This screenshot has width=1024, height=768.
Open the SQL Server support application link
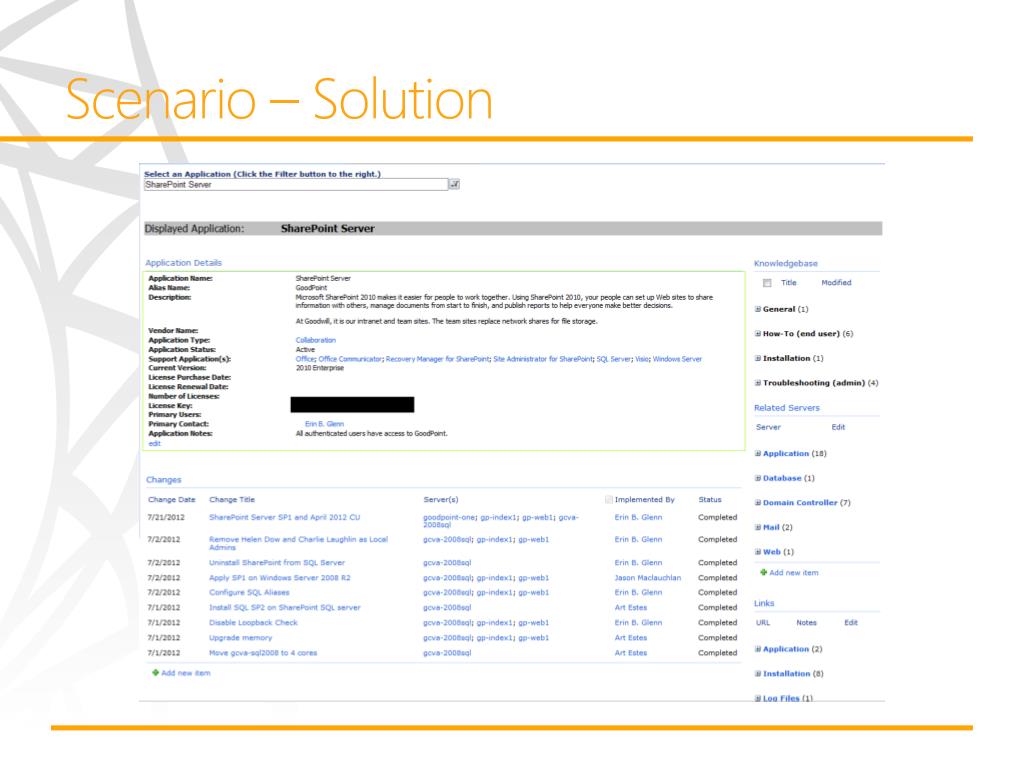(614, 359)
